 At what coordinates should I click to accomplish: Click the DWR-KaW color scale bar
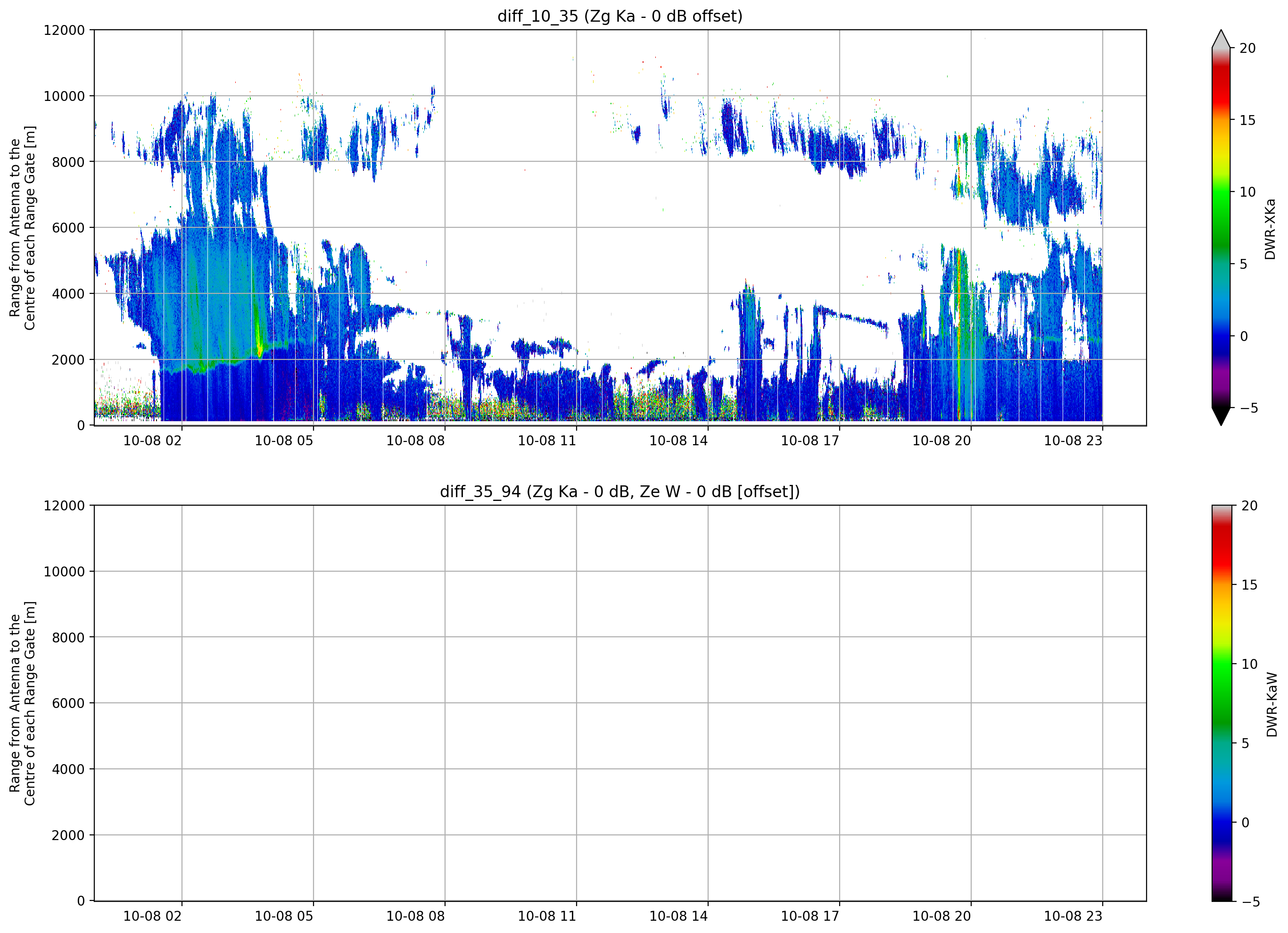1222,703
